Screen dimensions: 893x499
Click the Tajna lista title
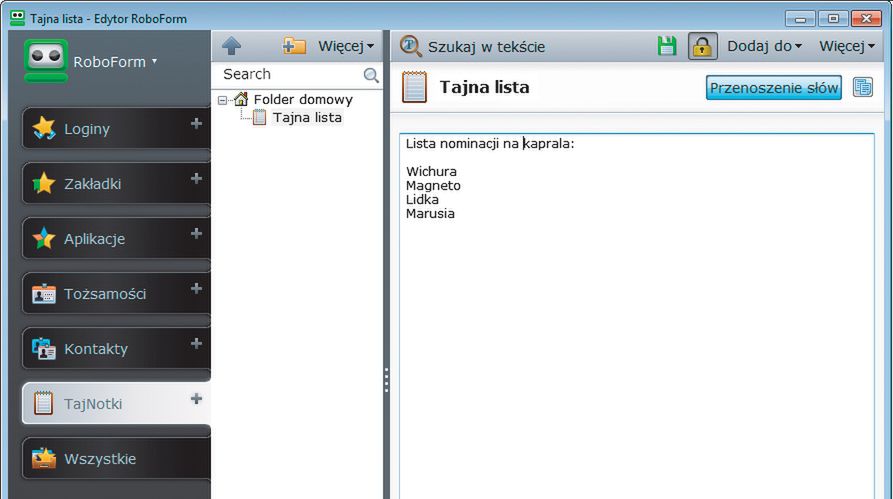coord(485,87)
